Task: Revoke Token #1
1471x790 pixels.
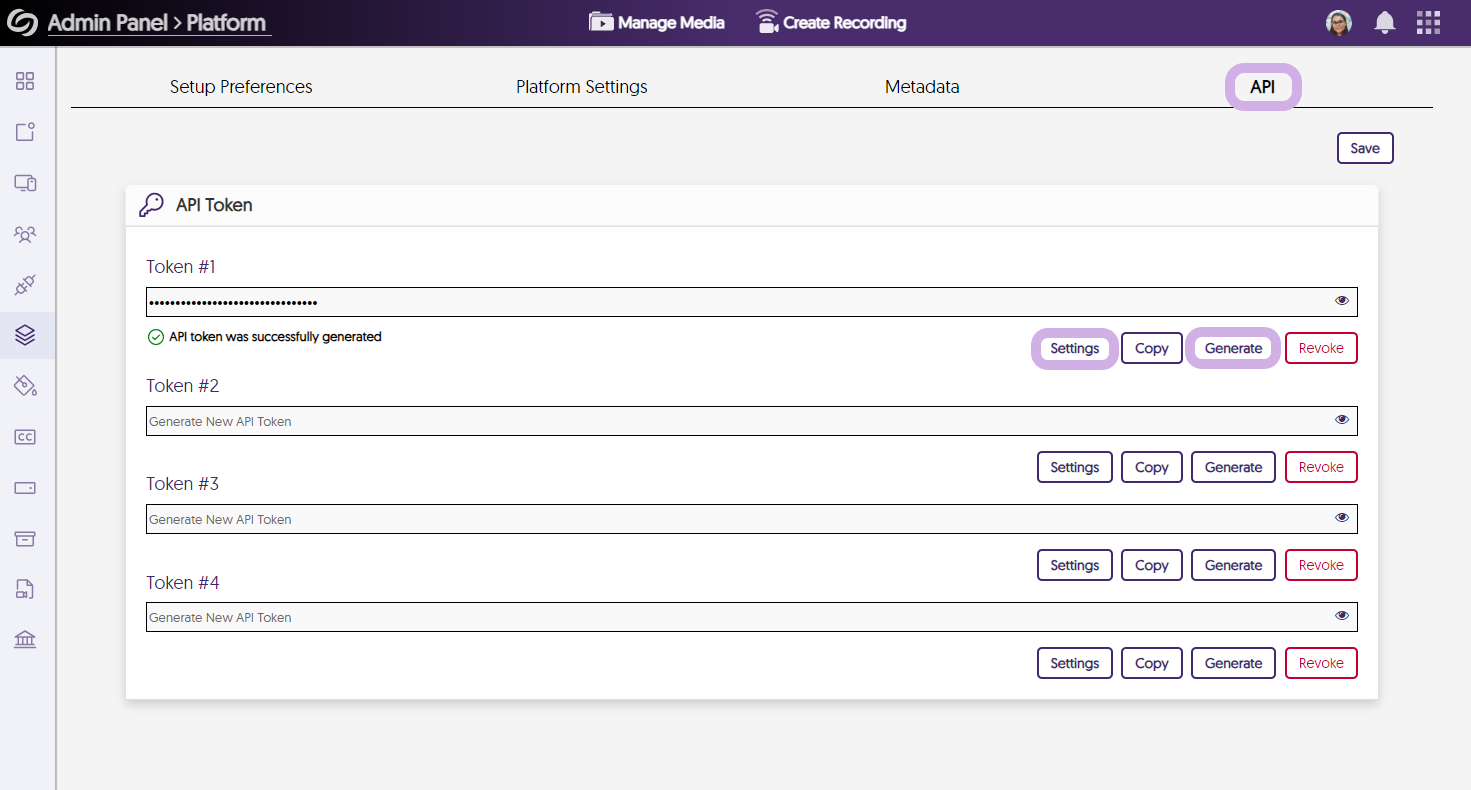Action: pyautogui.click(x=1320, y=348)
